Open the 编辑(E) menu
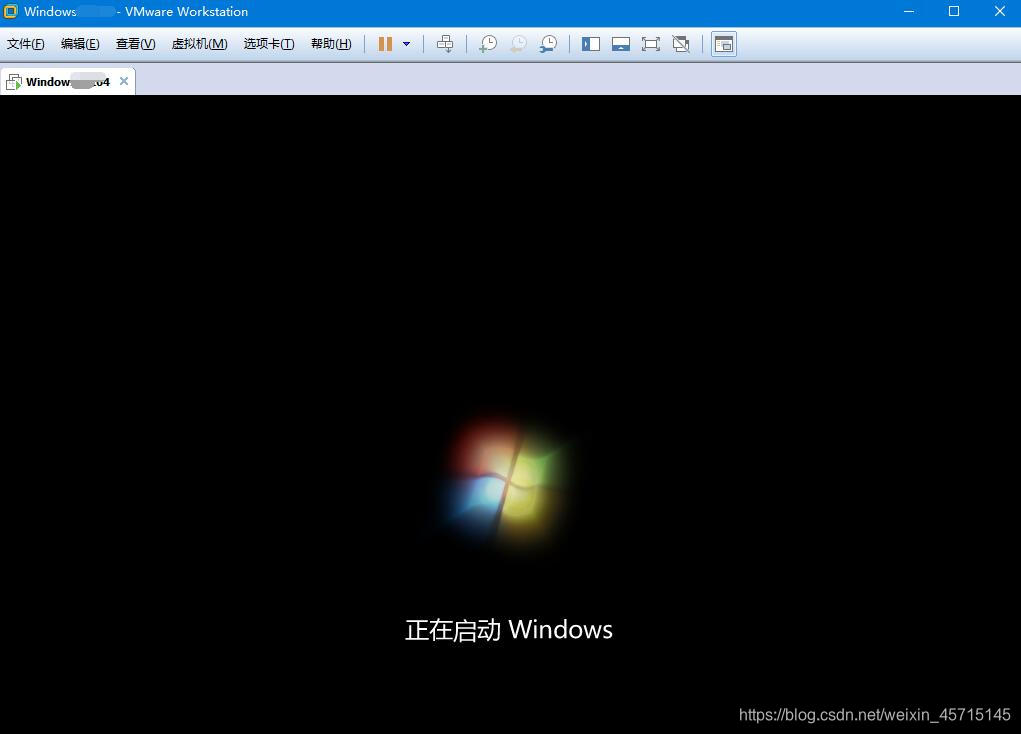Image resolution: width=1021 pixels, height=734 pixels. (80, 44)
